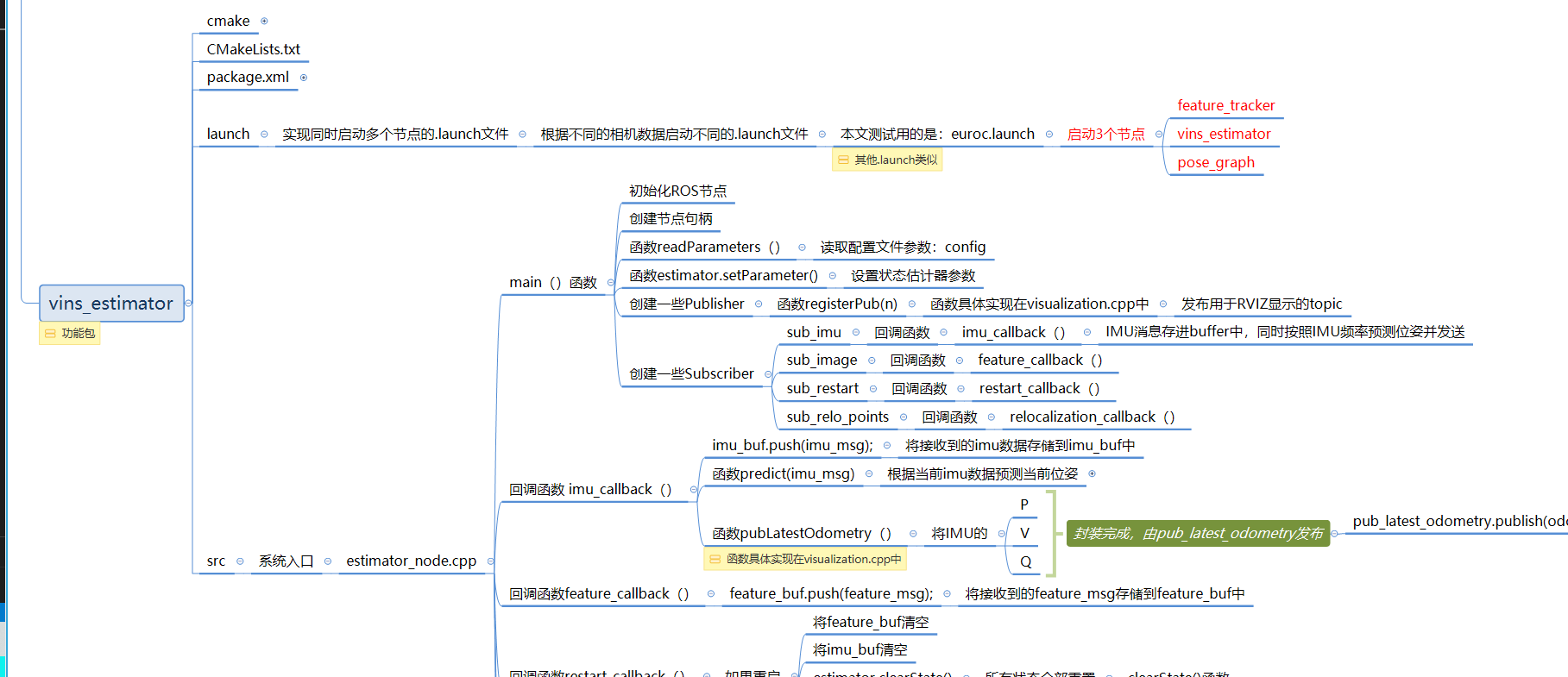
Task: Click the green 封装完成，由pub_latest_odometry发布 summary node
Action: pyautogui.click(x=1198, y=534)
